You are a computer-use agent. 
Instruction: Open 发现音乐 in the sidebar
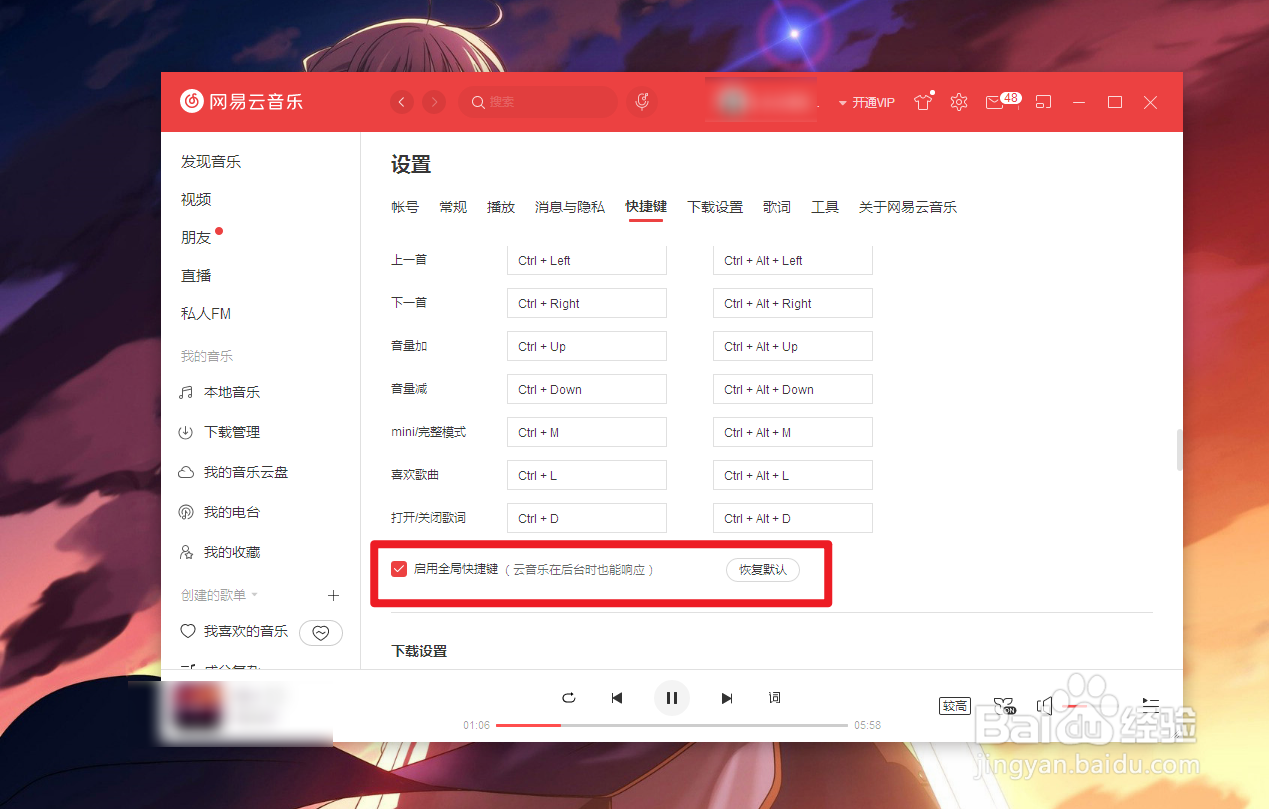coord(211,162)
